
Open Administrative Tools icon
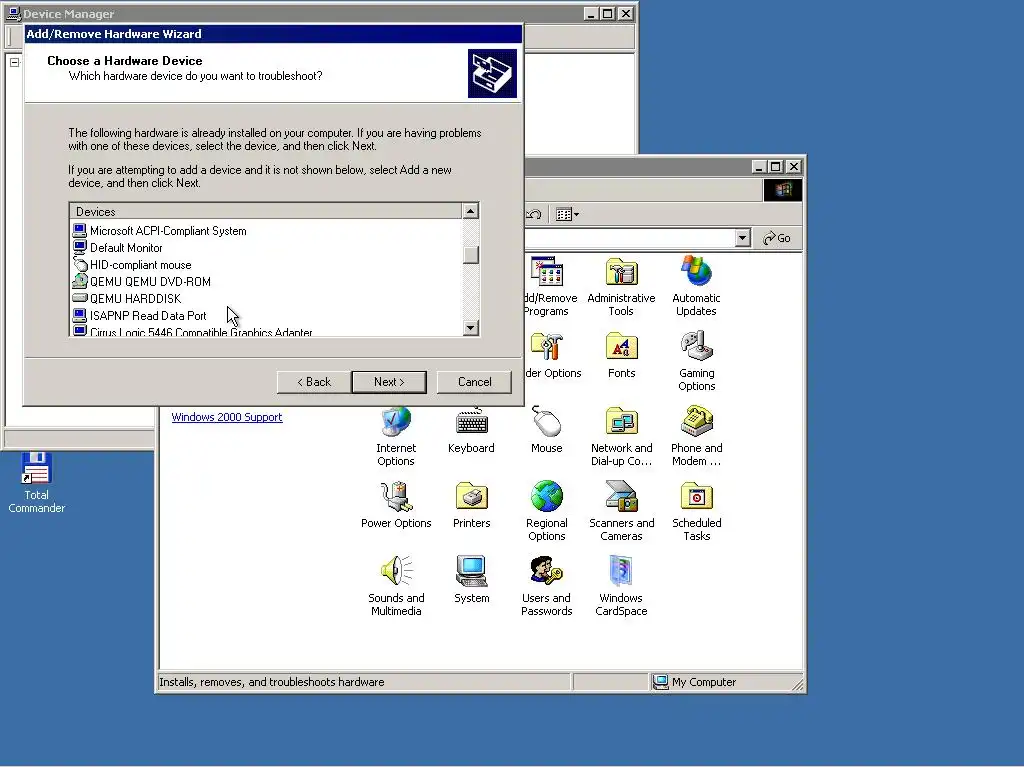(x=621, y=286)
